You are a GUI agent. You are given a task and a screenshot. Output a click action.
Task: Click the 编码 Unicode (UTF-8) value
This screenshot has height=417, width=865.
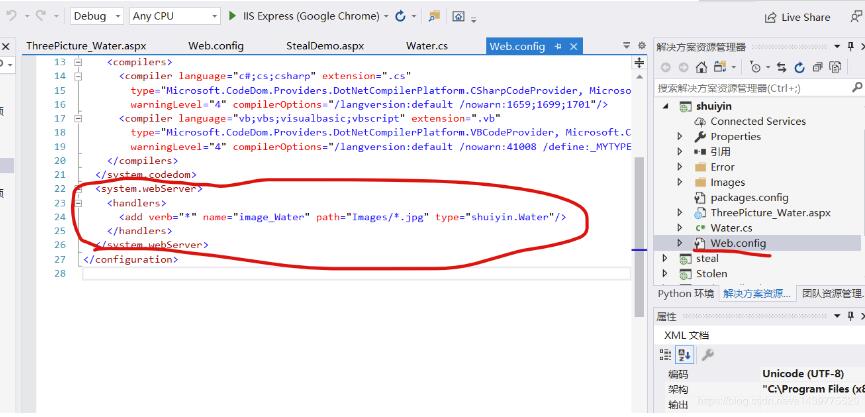click(803, 374)
